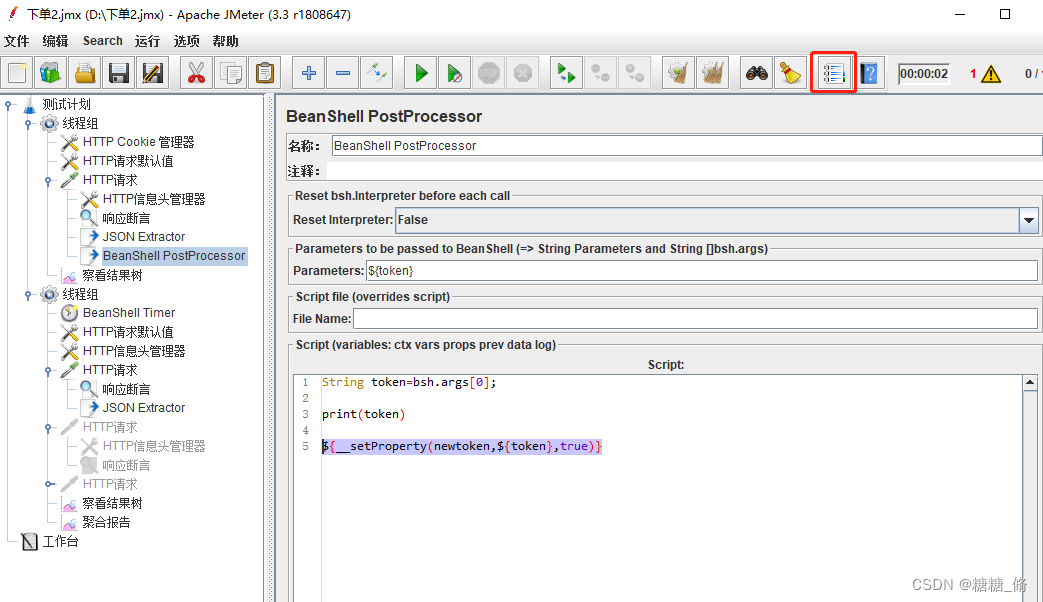
Task: Shutdown all remote engines icon
Action: click(635, 73)
